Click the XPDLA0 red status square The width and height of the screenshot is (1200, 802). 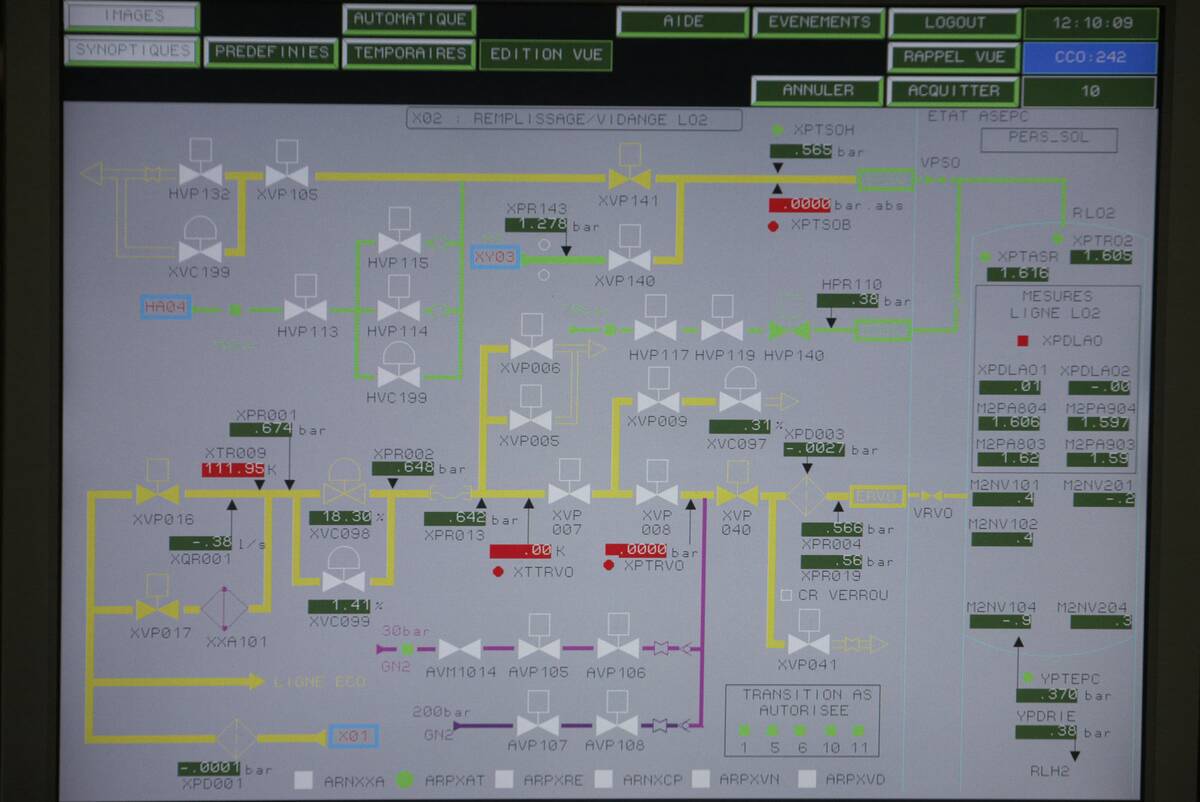pos(1022,341)
